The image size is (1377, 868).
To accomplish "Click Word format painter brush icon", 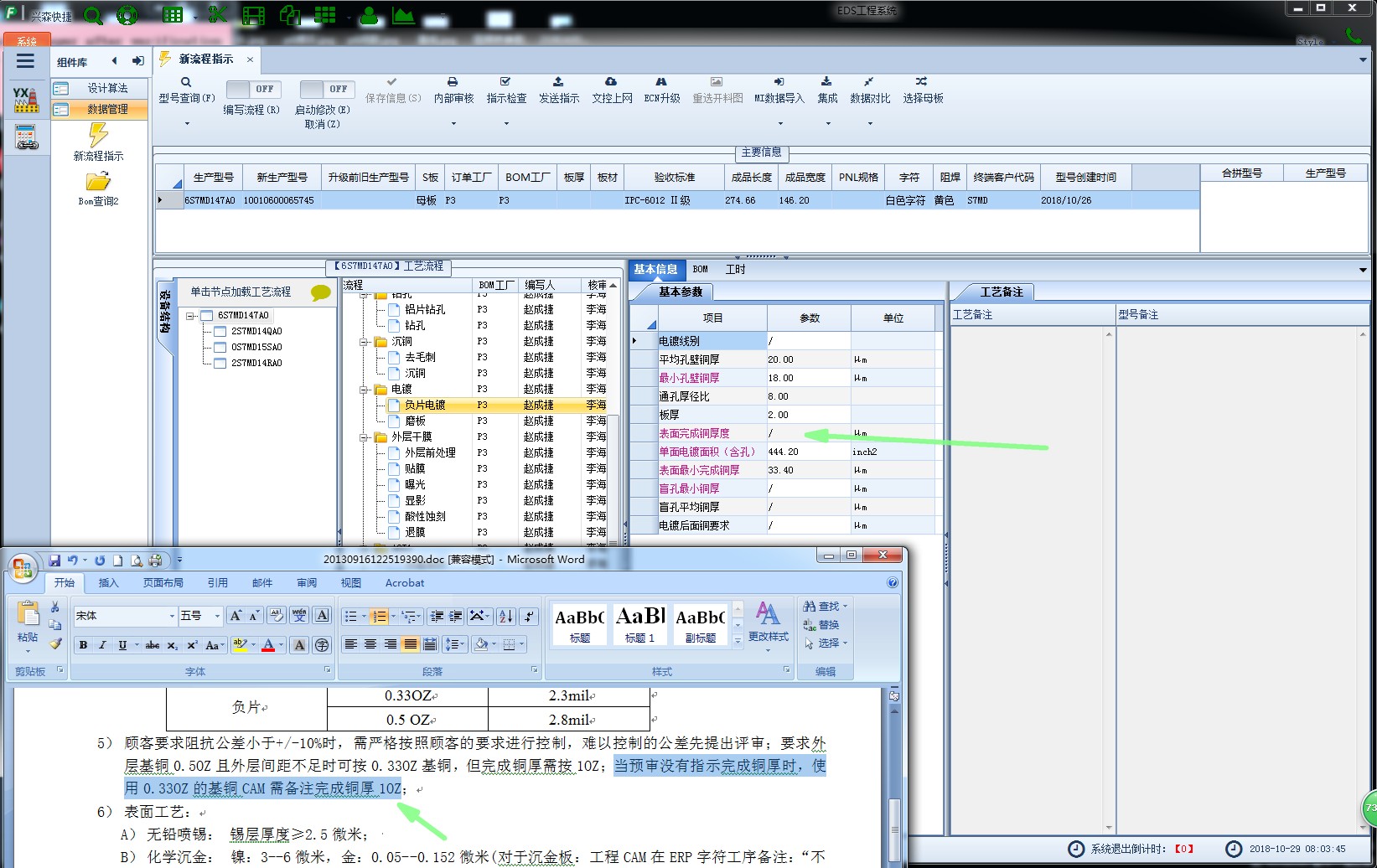I will (x=55, y=643).
